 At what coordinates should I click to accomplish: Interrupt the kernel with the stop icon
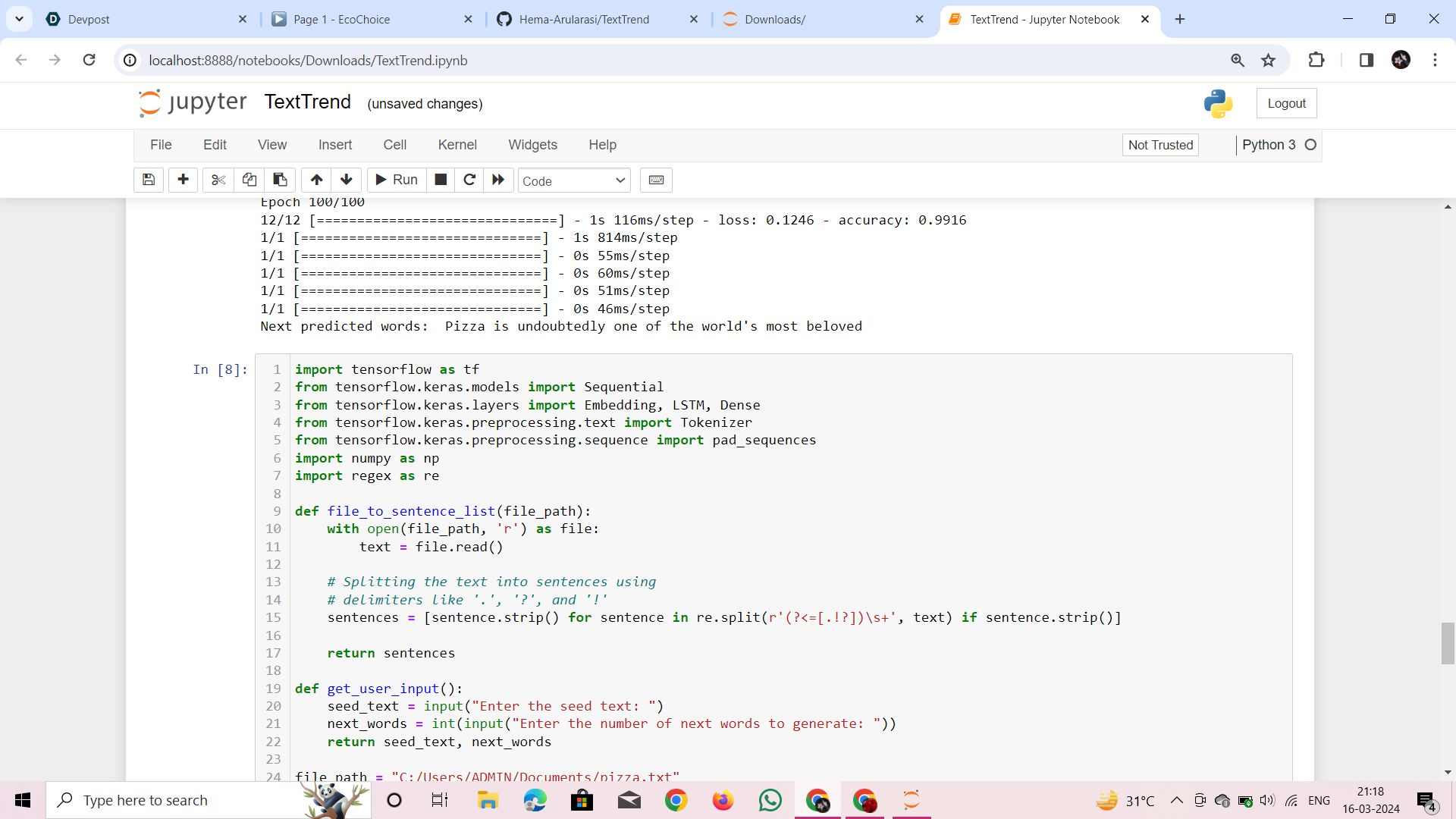[441, 180]
